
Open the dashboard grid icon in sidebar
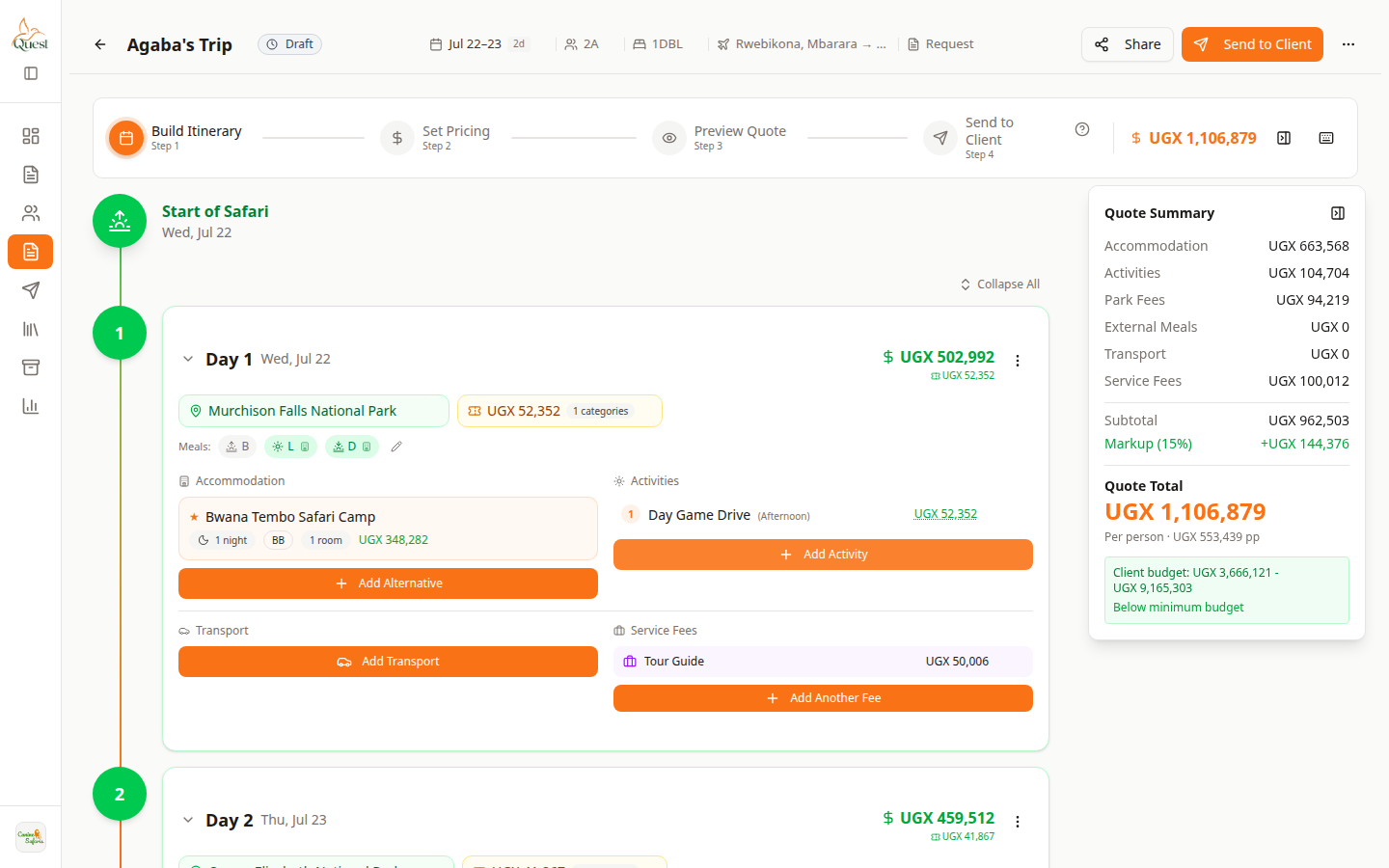coord(31,136)
